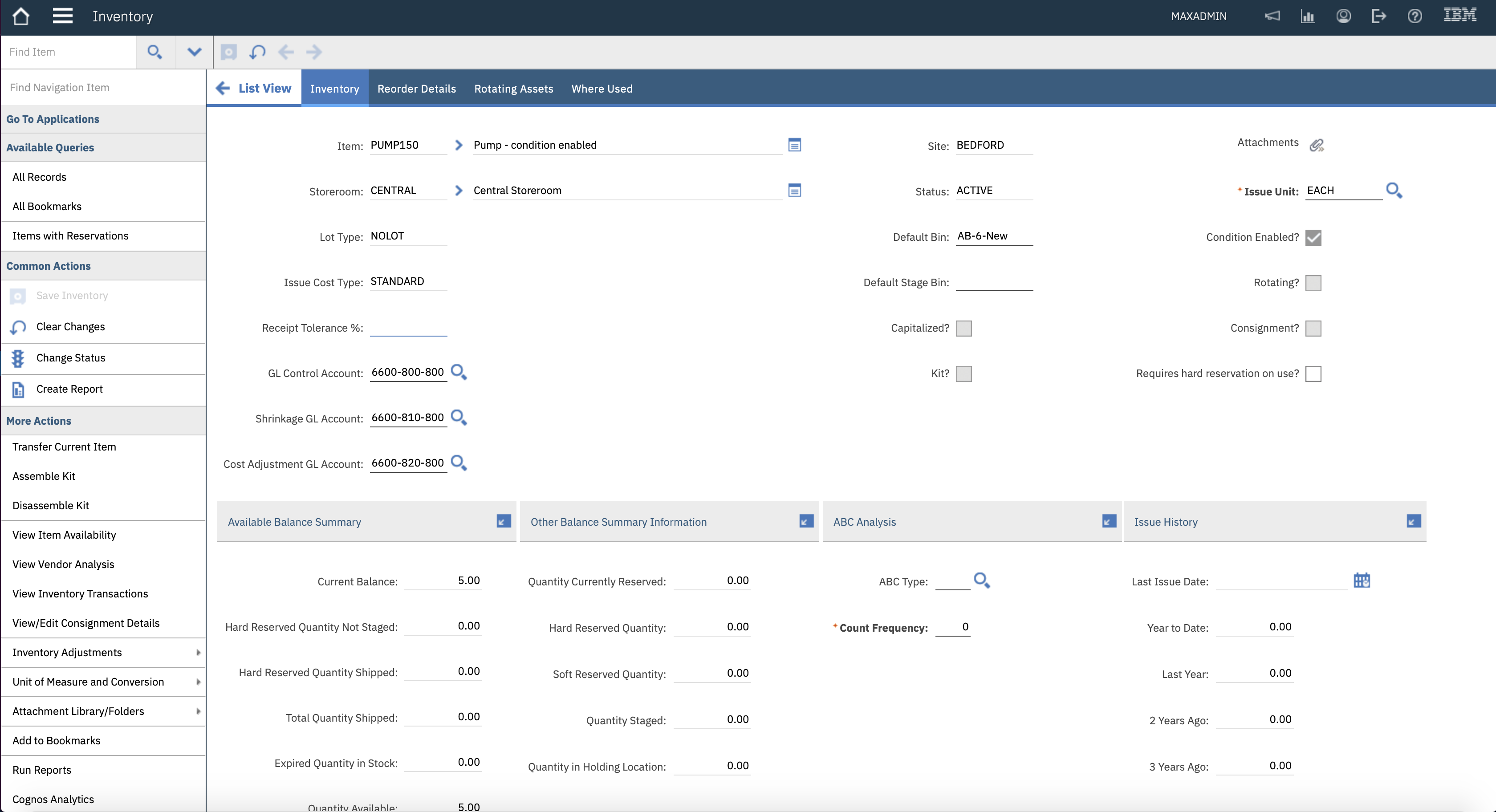Toggle the Rotating? checkbox
This screenshot has width=1496, height=812.
click(x=1313, y=283)
